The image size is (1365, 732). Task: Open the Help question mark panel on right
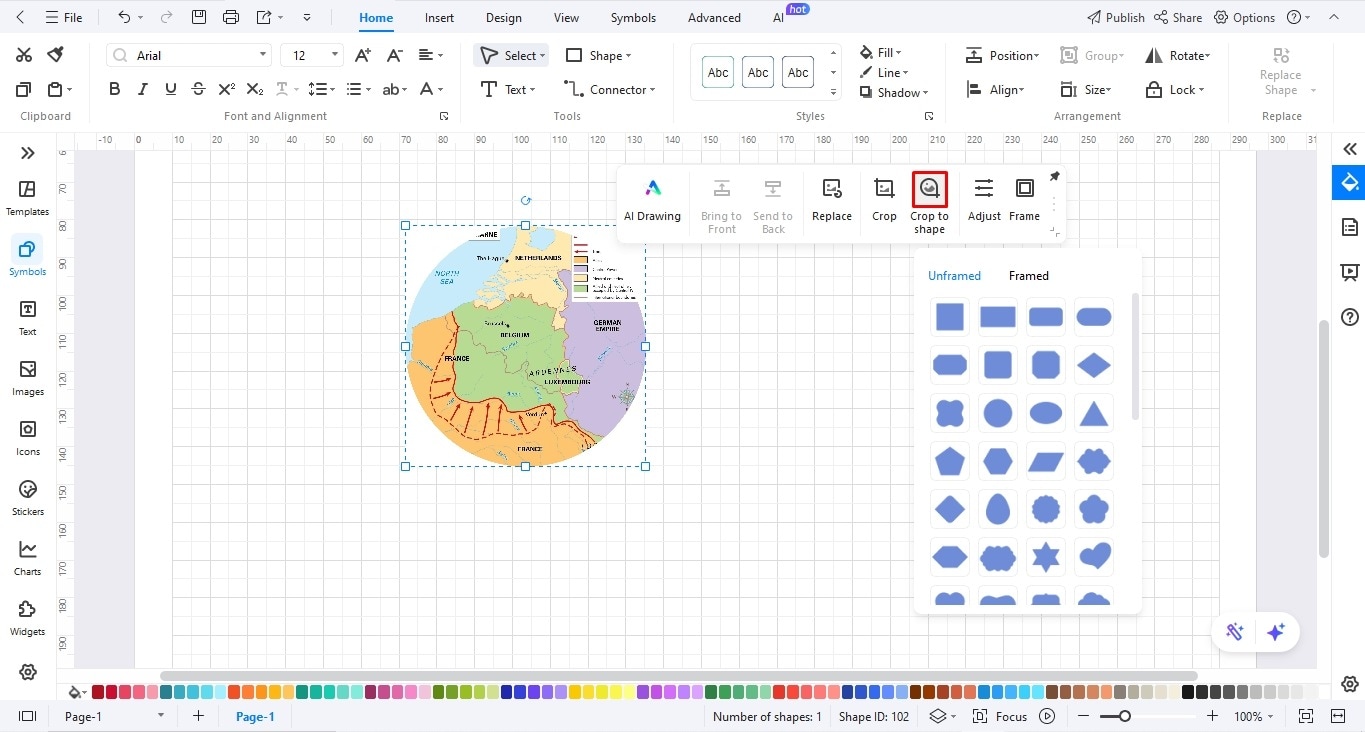pyautogui.click(x=1350, y=317)
